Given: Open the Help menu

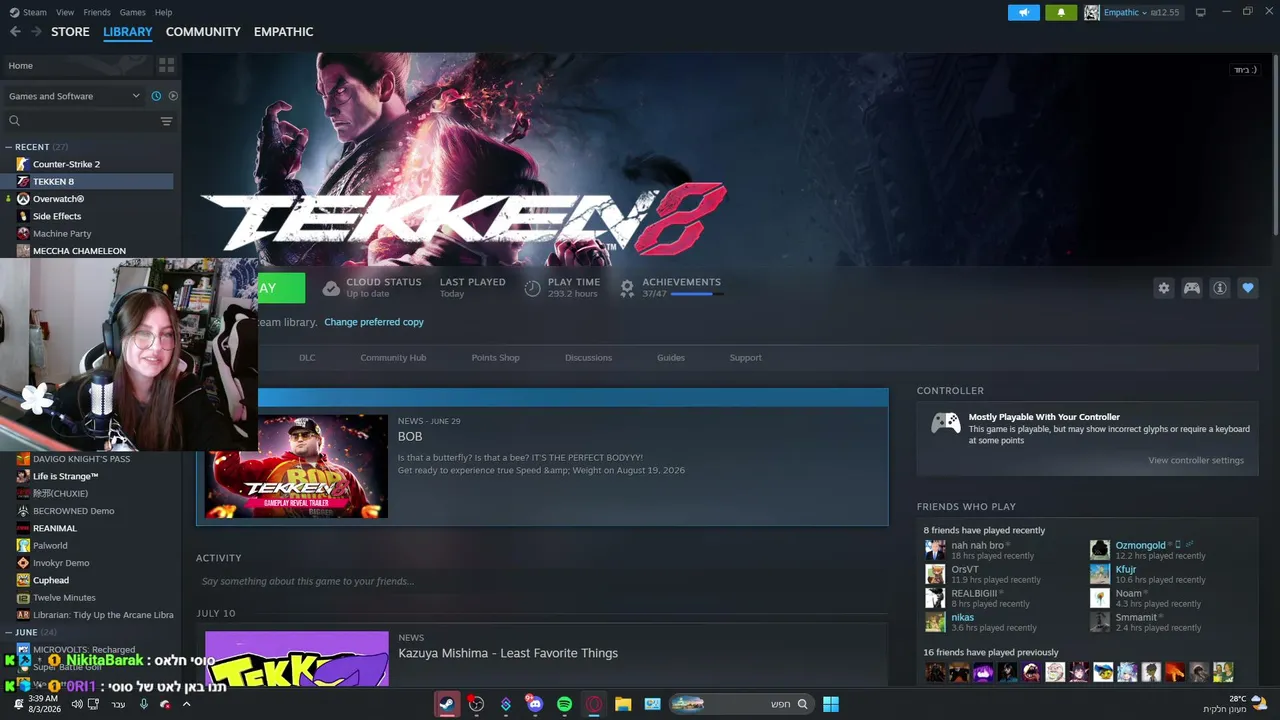Looking at the screenshot, I should tap(163, 12).
